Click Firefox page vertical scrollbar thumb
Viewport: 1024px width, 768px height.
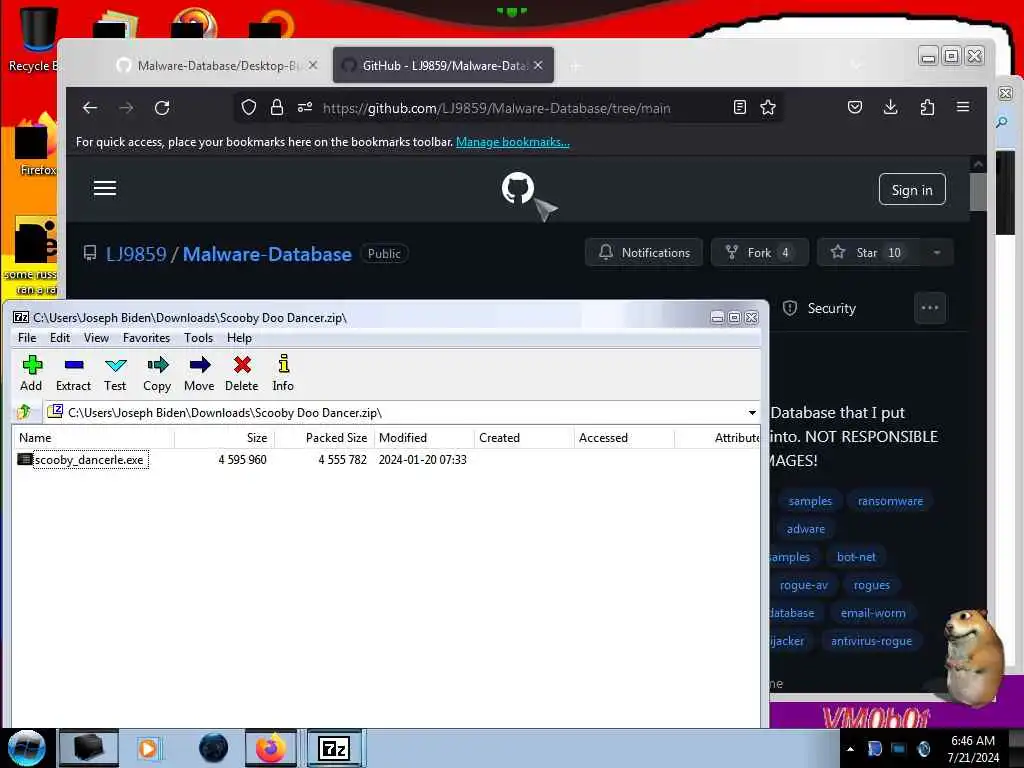click(978, 192)
